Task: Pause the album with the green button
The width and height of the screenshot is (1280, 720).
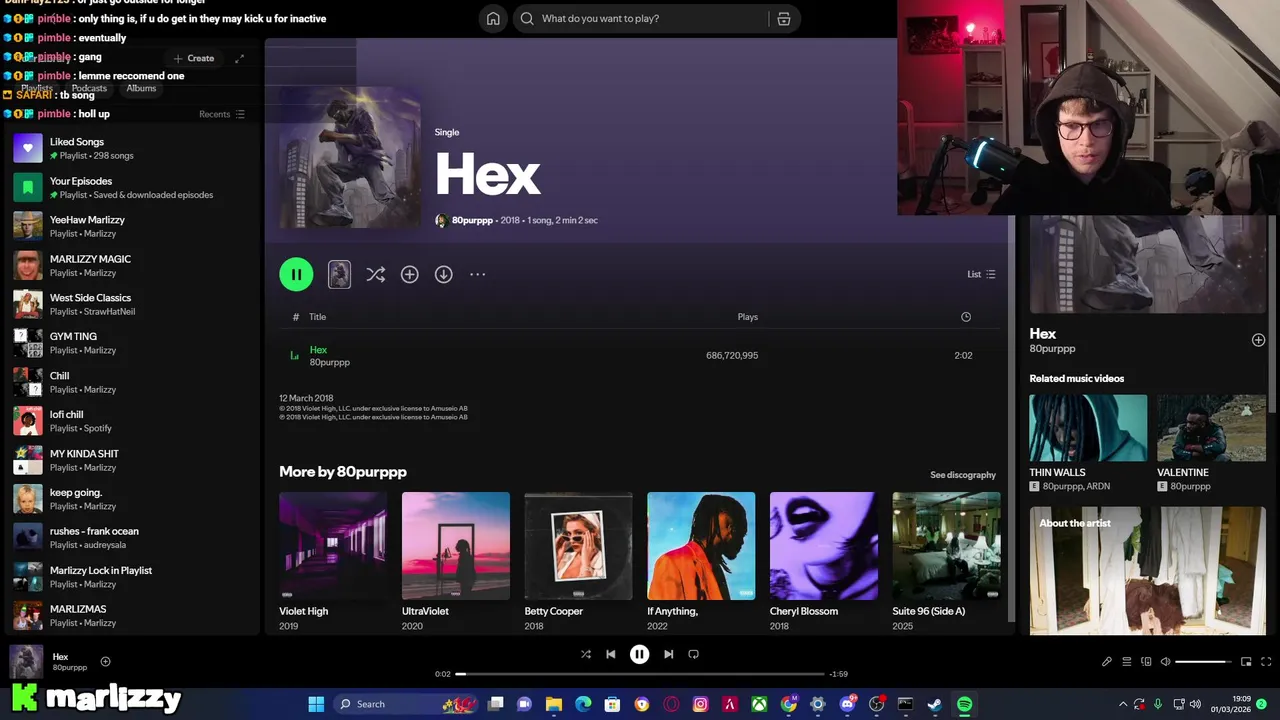Action: 296,274
